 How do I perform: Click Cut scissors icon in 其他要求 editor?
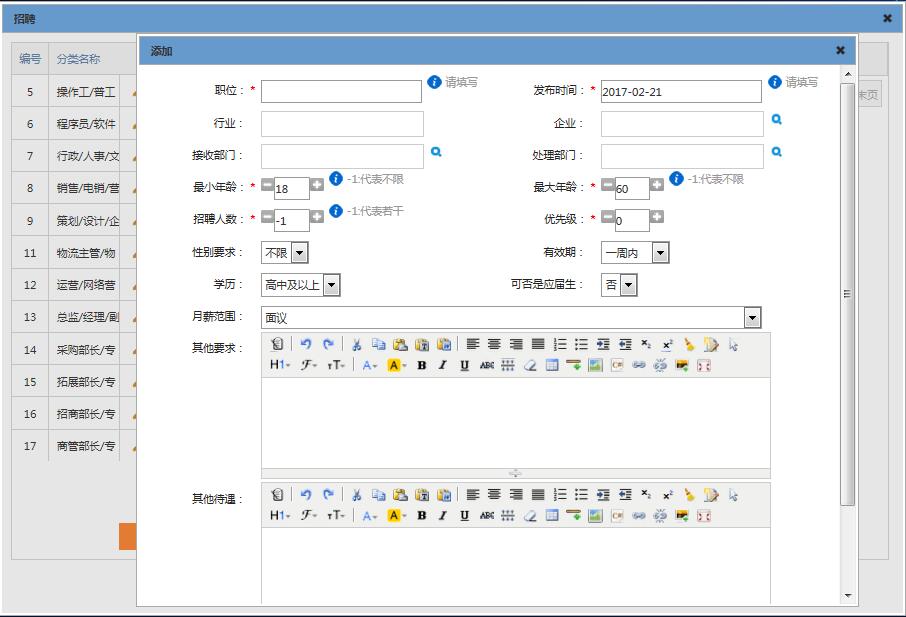click(356, 344)
